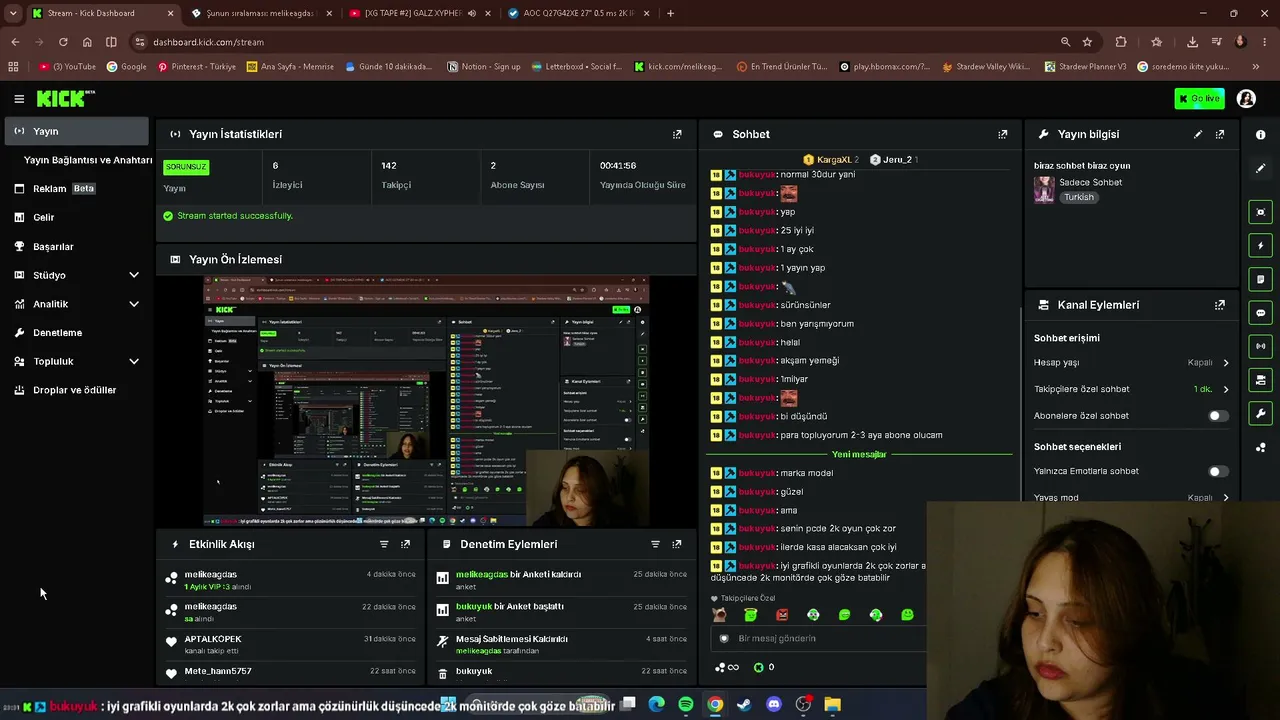This screenshot has height=720, width=1280.
Task: Click the green Go live button
Action: pyautogui.click(x=1200, y=99)
